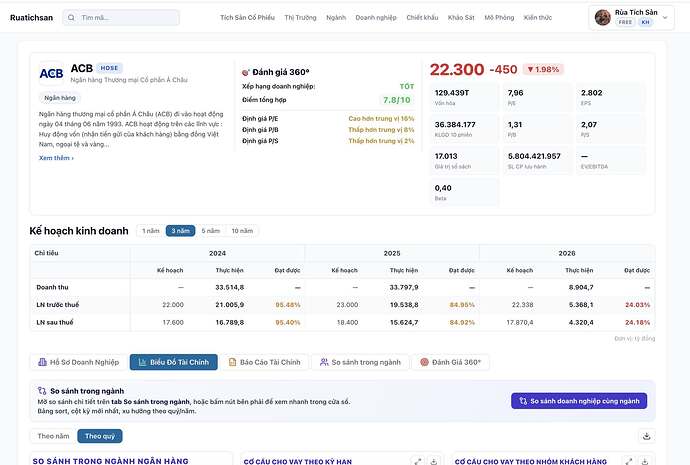
Task: Click the 'Chỉ tiêu' column header
Action: pyautogui.click(x=46, y=253)
